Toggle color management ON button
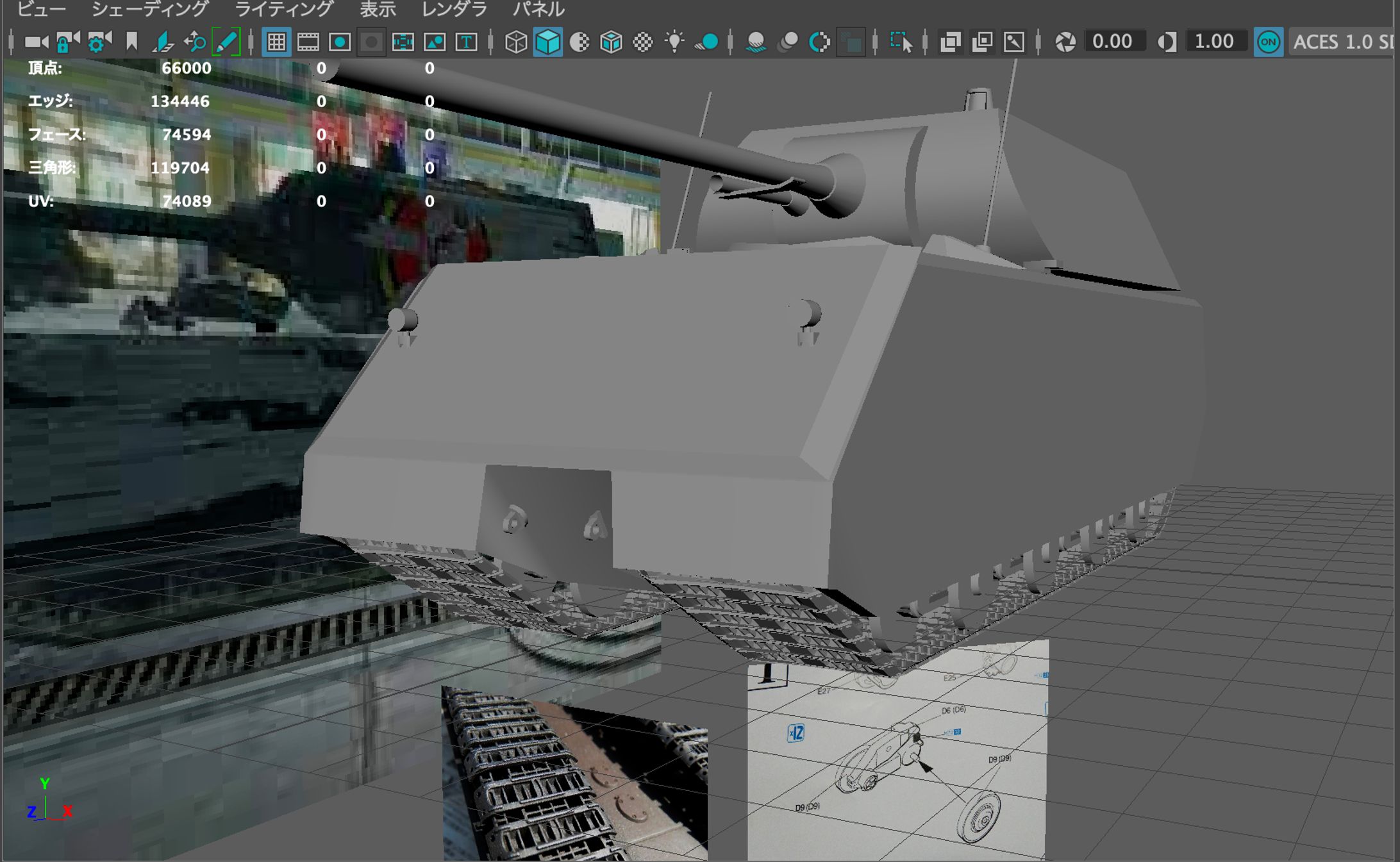This screenshot has height=862, width=1400. [1268, 42]
